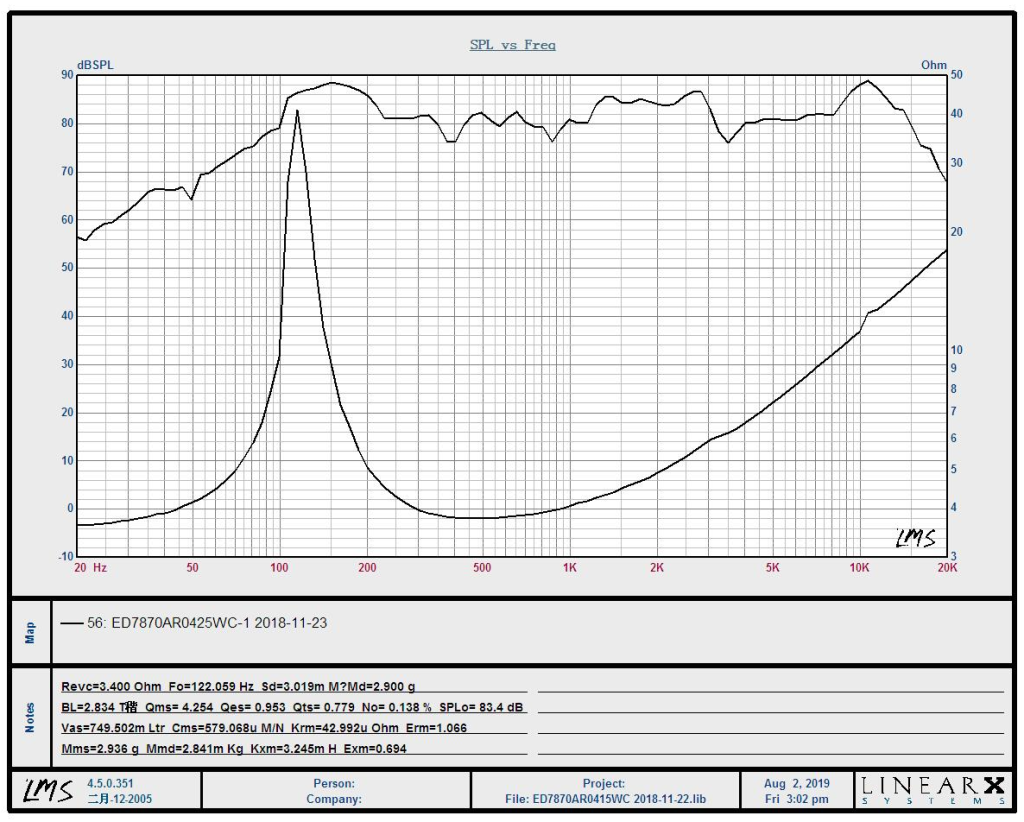1024x822 pixels.
Task: Click the Company field in the footer
Action: point(334,799)
